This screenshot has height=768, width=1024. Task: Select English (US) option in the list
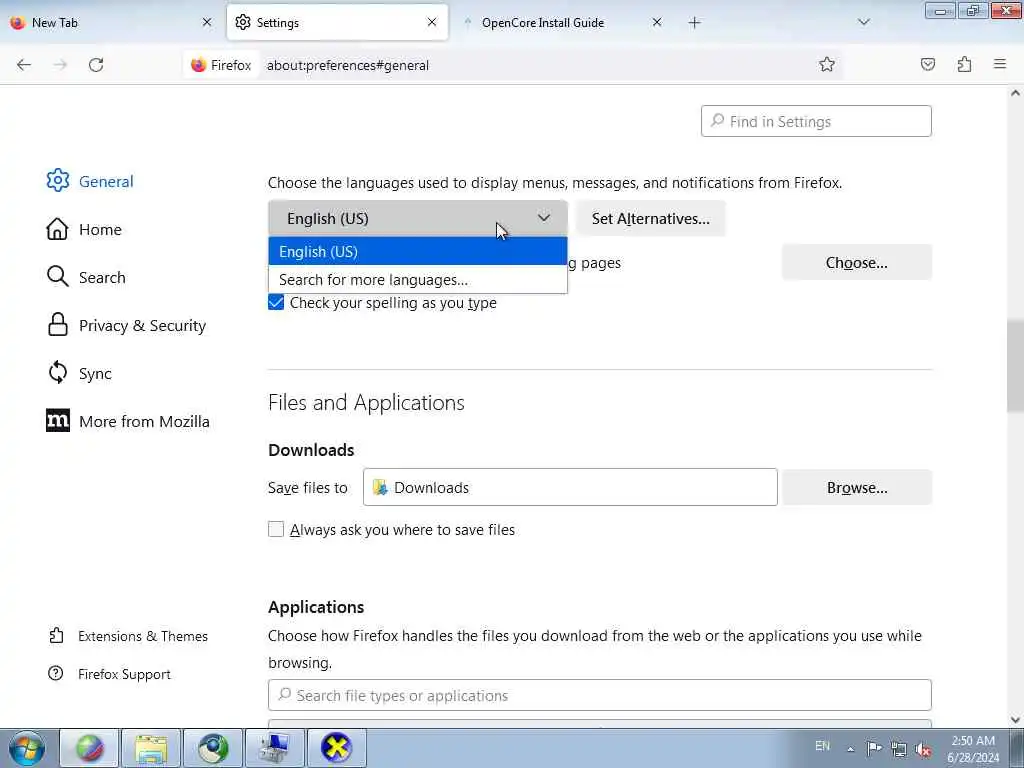(418, 251)
